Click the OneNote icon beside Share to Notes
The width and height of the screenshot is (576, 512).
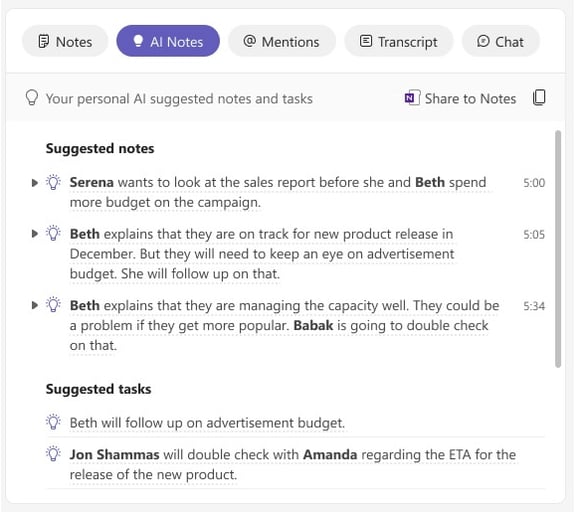coord(412,98)
